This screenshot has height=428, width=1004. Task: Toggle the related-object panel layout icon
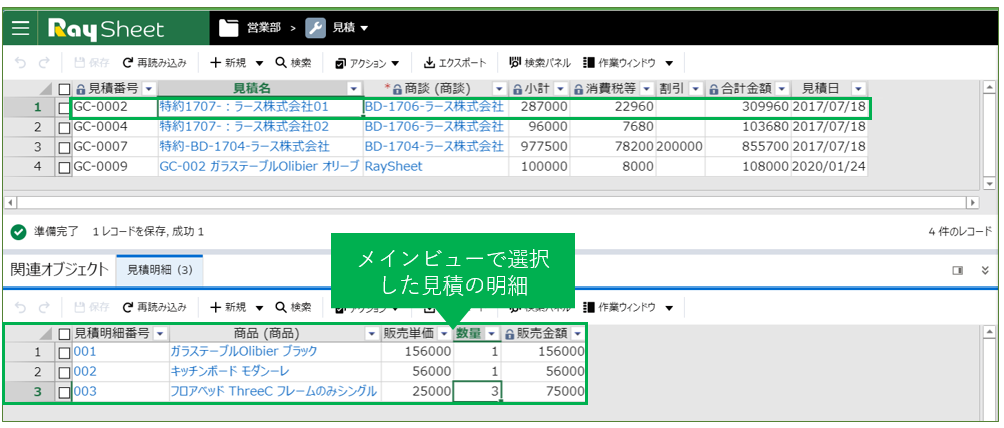[958, 271]
